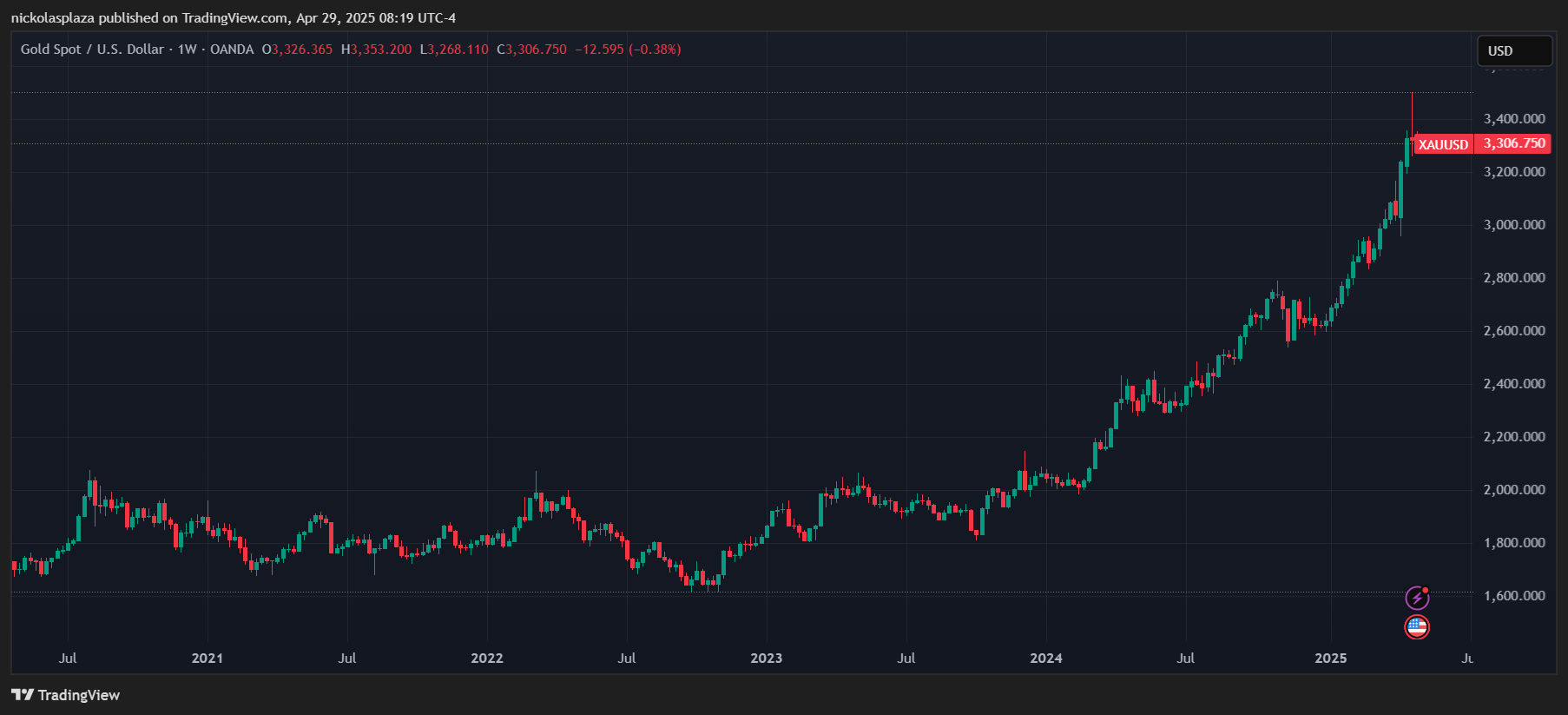Click the OANDA data source label
The height and width of the screenshot is (715, 1568).
coord(232,50)
